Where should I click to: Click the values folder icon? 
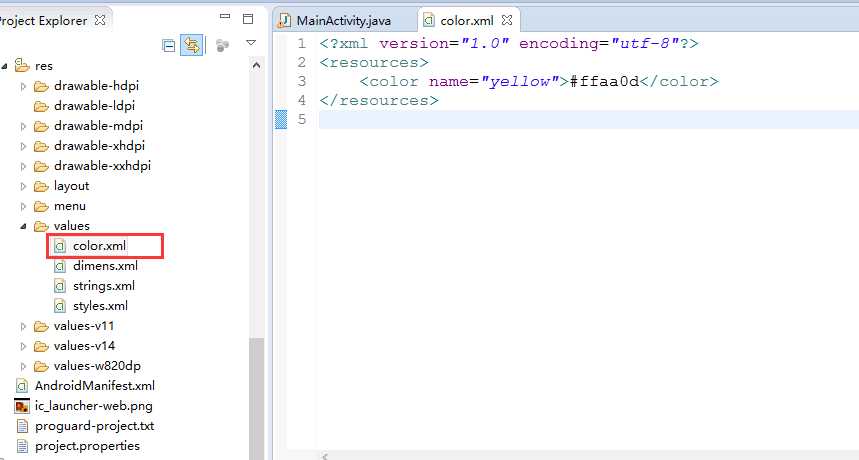41,226
